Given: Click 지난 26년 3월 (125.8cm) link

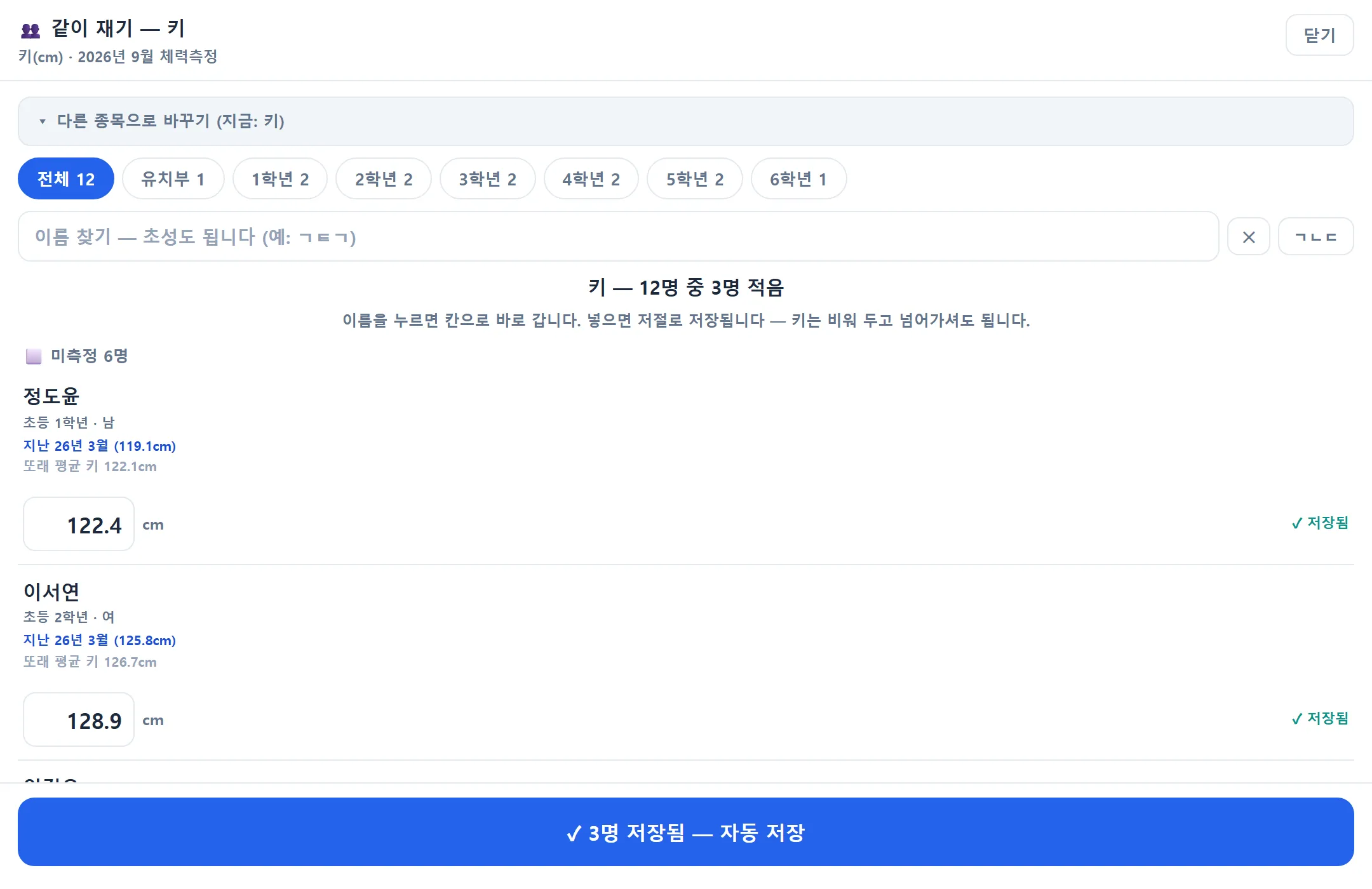Looking at the screenshot, I should click(x=100, y=640).
